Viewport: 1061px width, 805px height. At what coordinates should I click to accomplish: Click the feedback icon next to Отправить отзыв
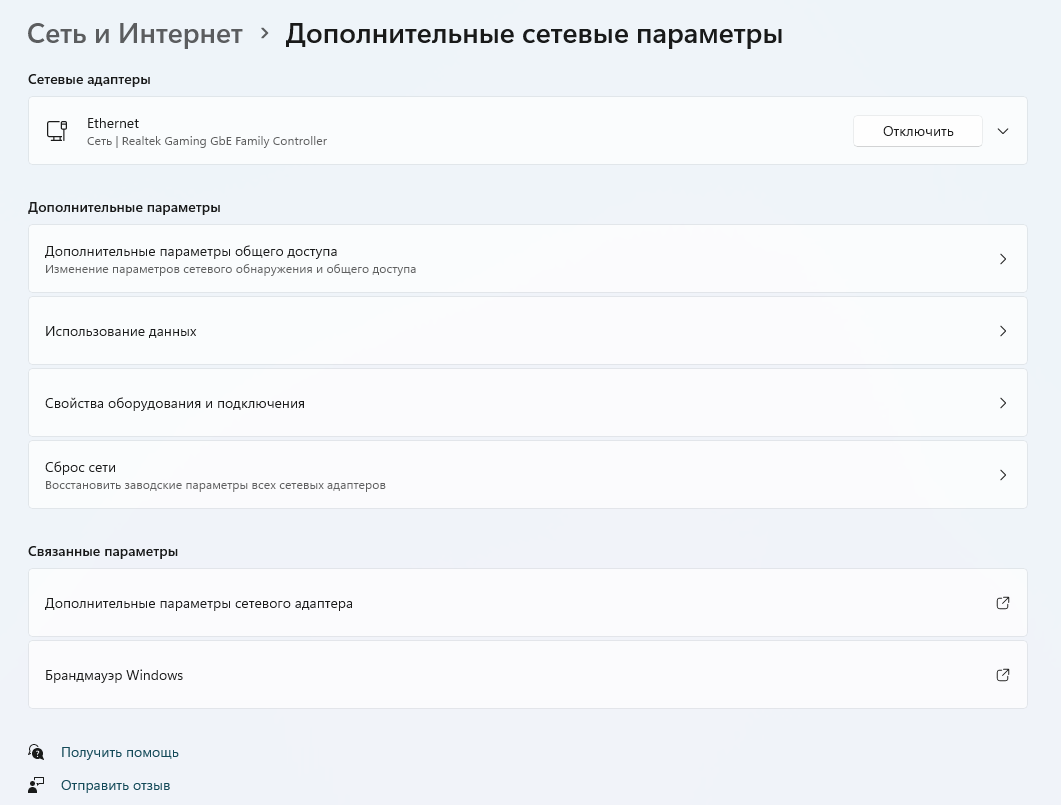point(37,785)
